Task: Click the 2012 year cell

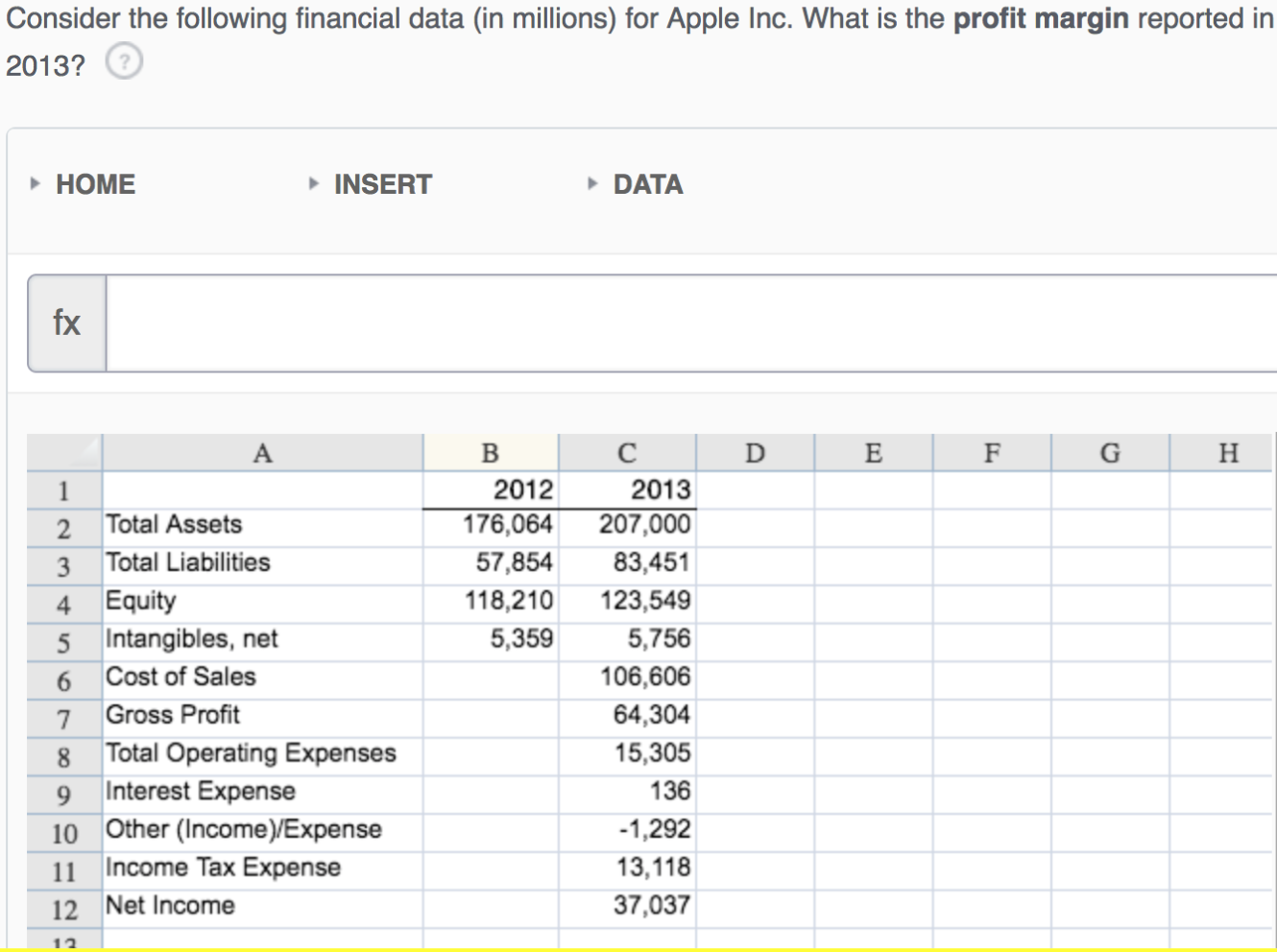Action: 491,489
